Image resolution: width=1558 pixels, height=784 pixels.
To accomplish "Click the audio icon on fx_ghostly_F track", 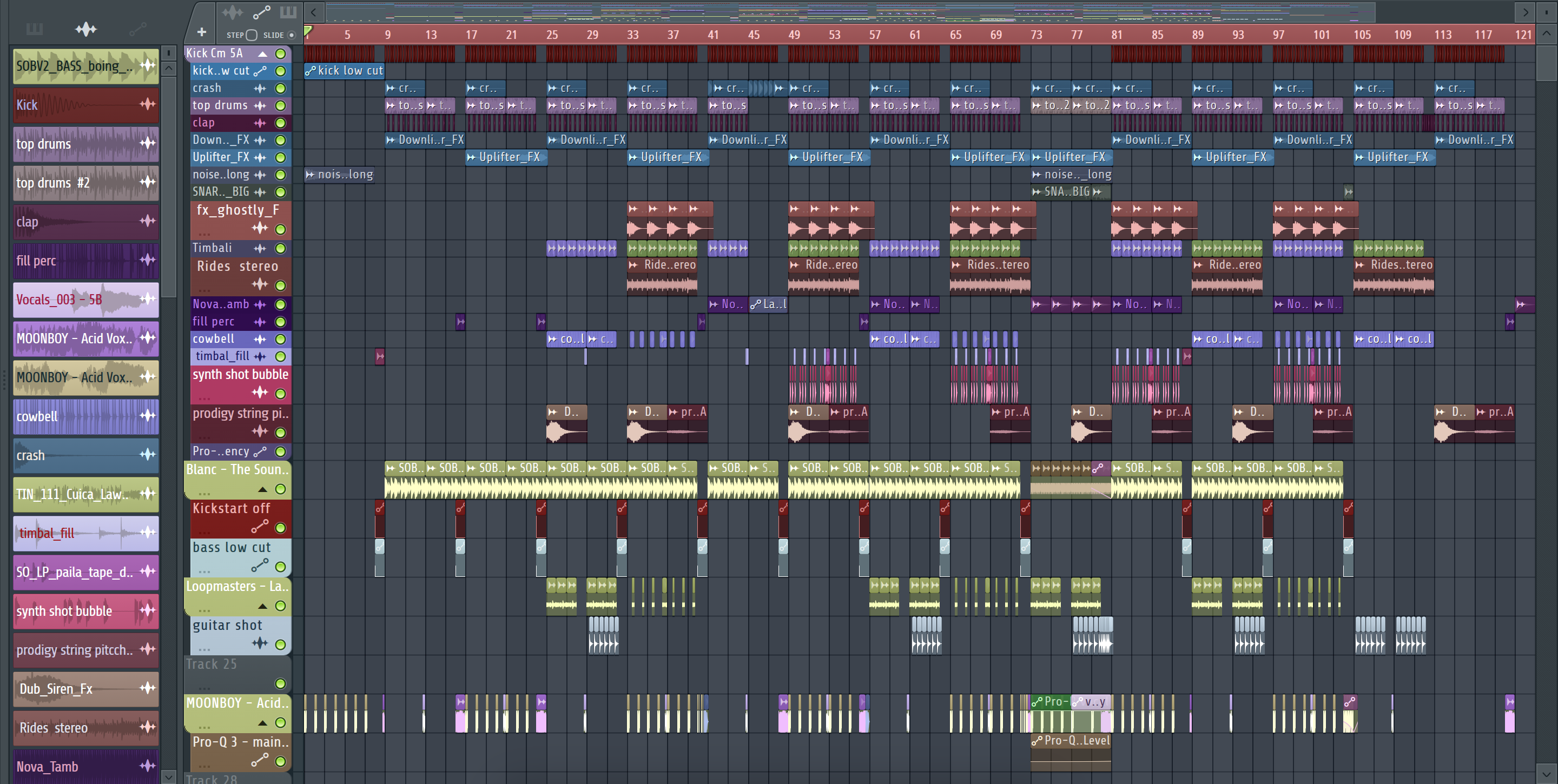I will tap(260, 228).
